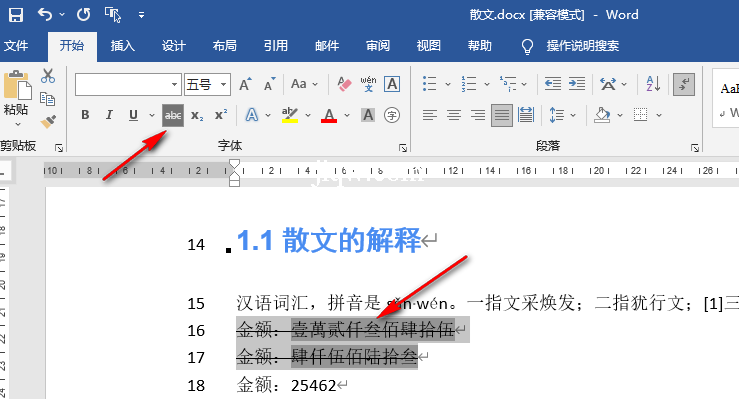This screenshot has width=739, height=399.
Task: Open font color dropdown arrow
Action: click(x=347, y=115)
